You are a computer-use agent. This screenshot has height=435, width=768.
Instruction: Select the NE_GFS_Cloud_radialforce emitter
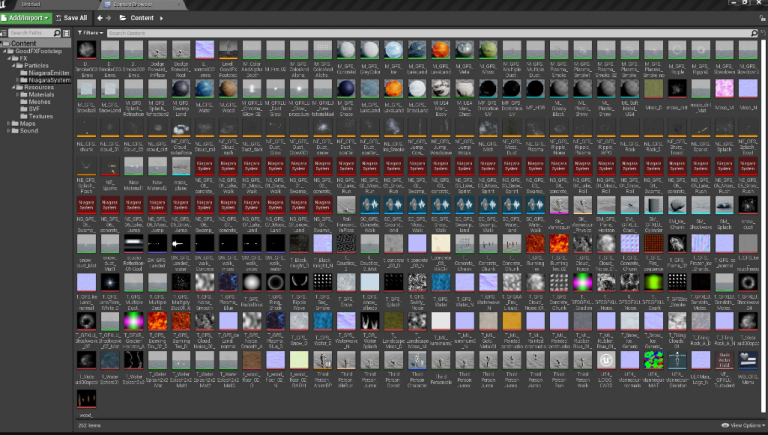coord(181,128)
